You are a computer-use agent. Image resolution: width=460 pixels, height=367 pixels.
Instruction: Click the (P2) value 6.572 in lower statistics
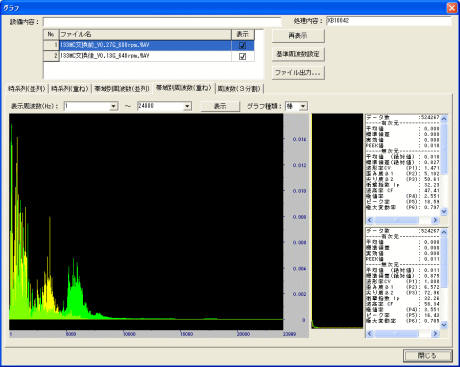(432, 287)
